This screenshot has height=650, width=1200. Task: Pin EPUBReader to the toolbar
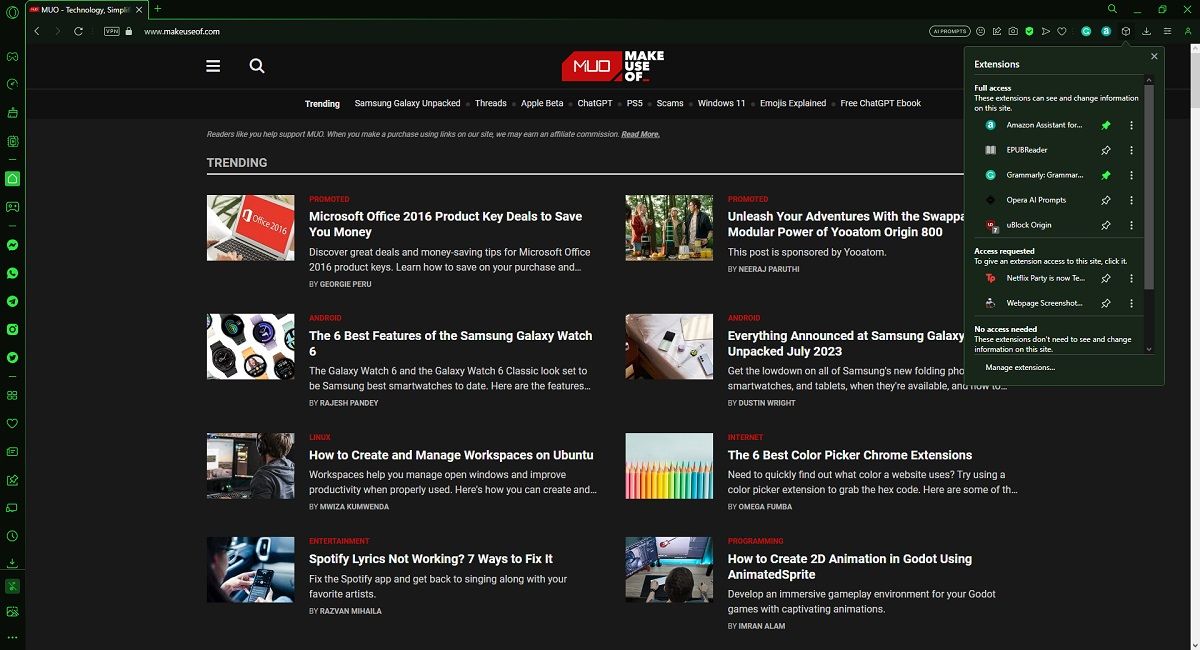1105,149
